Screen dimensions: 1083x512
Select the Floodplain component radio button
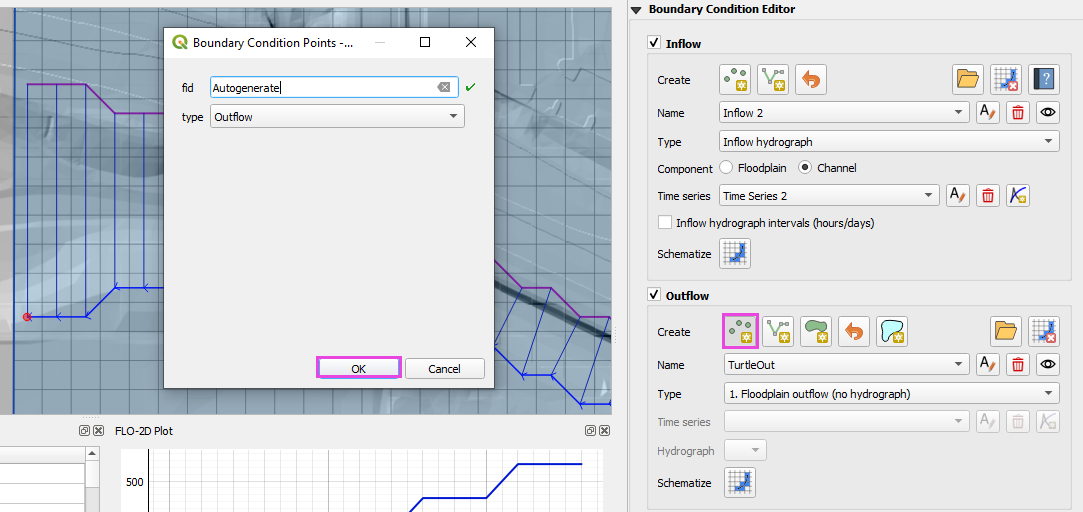coord(726,168)
